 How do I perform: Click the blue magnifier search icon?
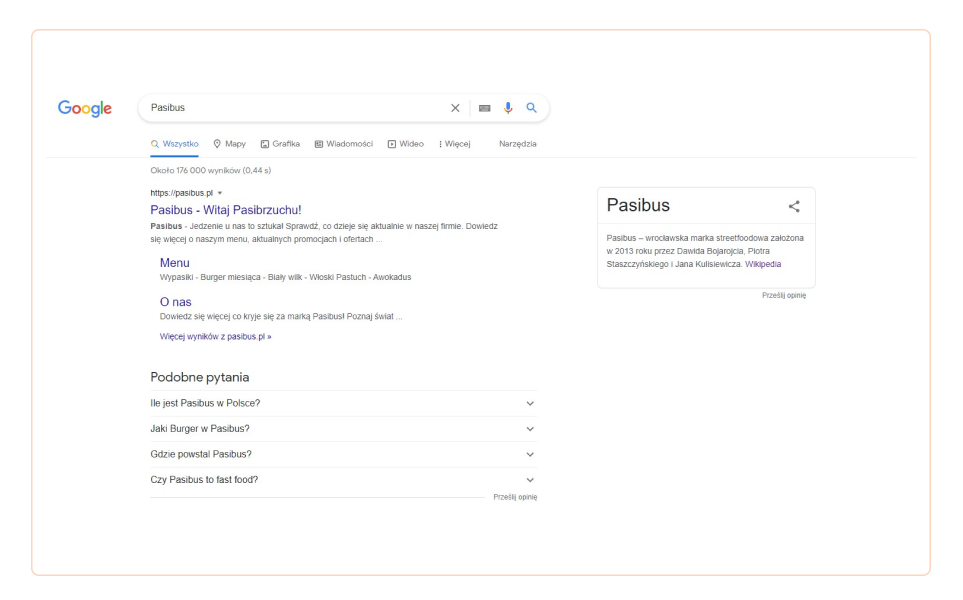(531, 107)
